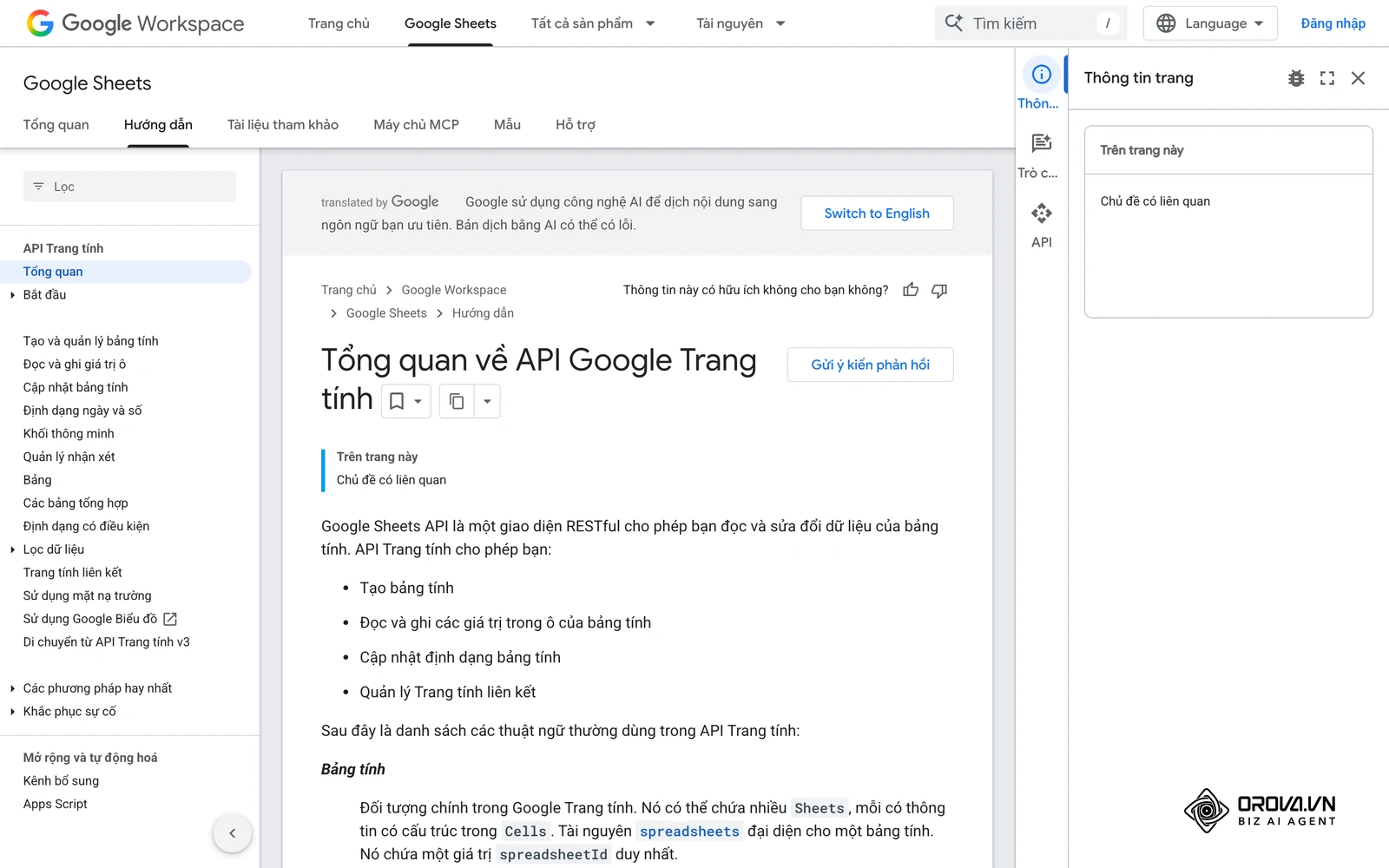
Task: Click the Lọc filter input field
Action: 129,187
